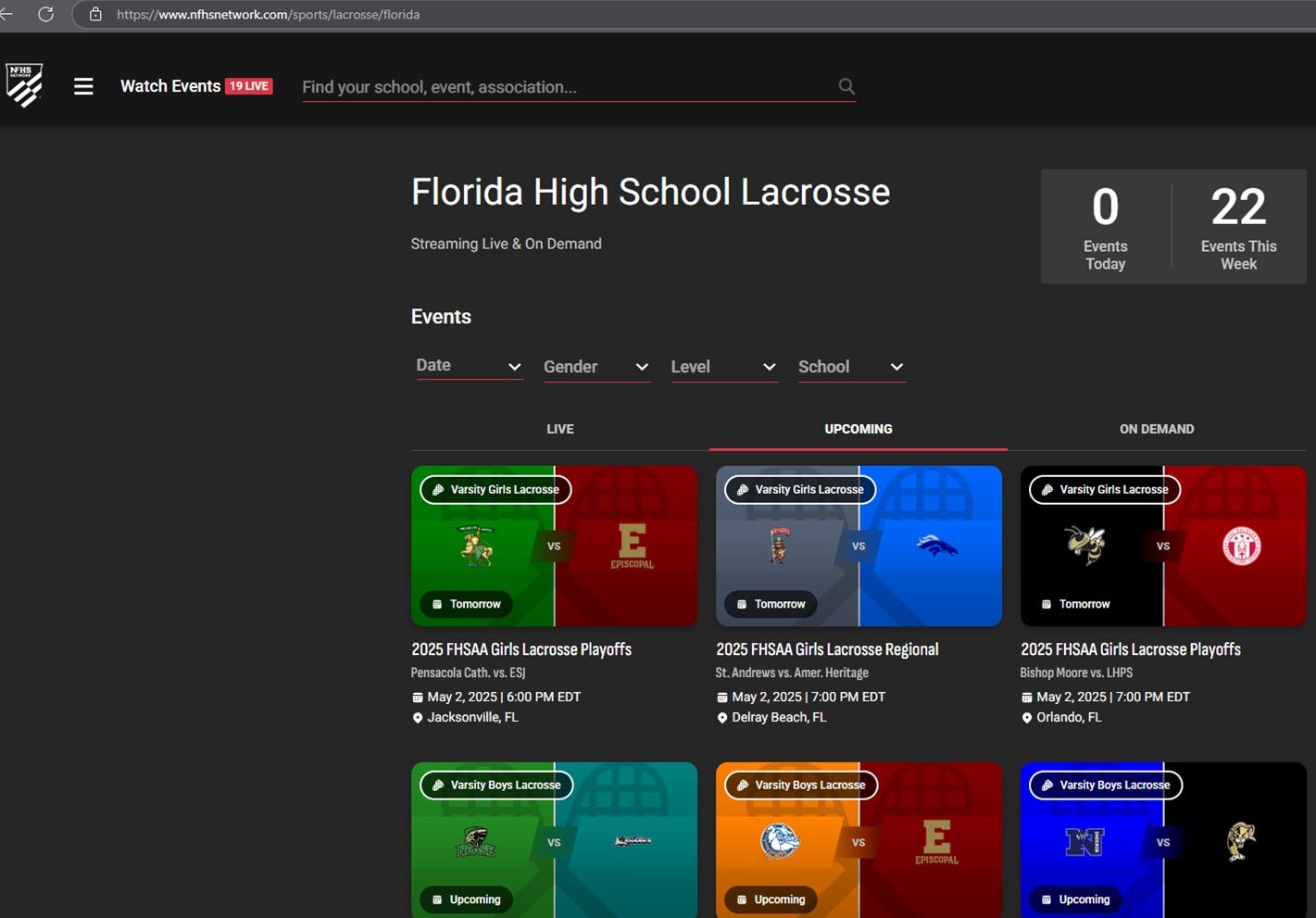1316x918 pixels.
Task: Switch to the ON DEMAND tab
Action: coord(1157,429)
